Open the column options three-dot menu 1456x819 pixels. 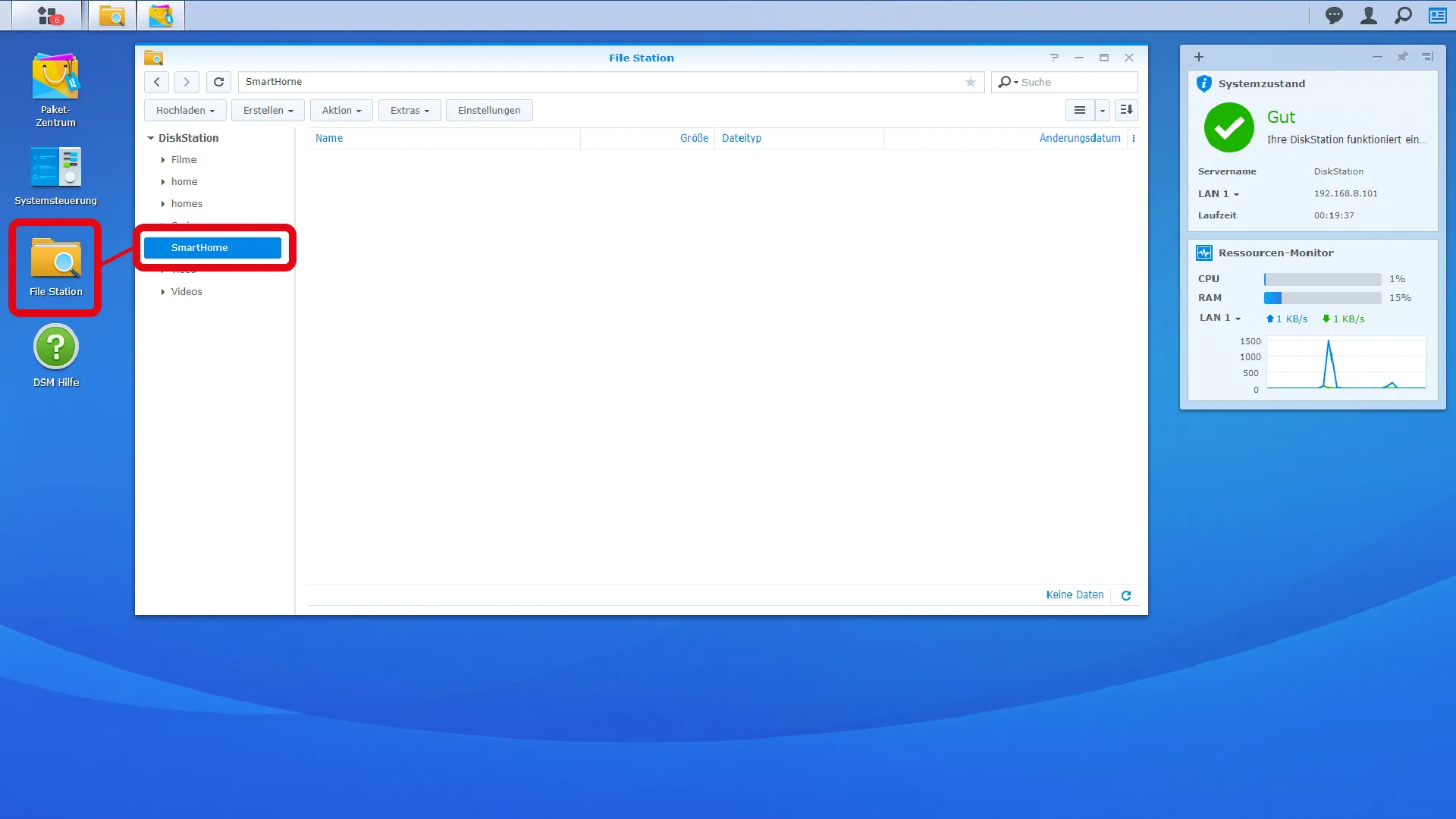(1134, 138)
